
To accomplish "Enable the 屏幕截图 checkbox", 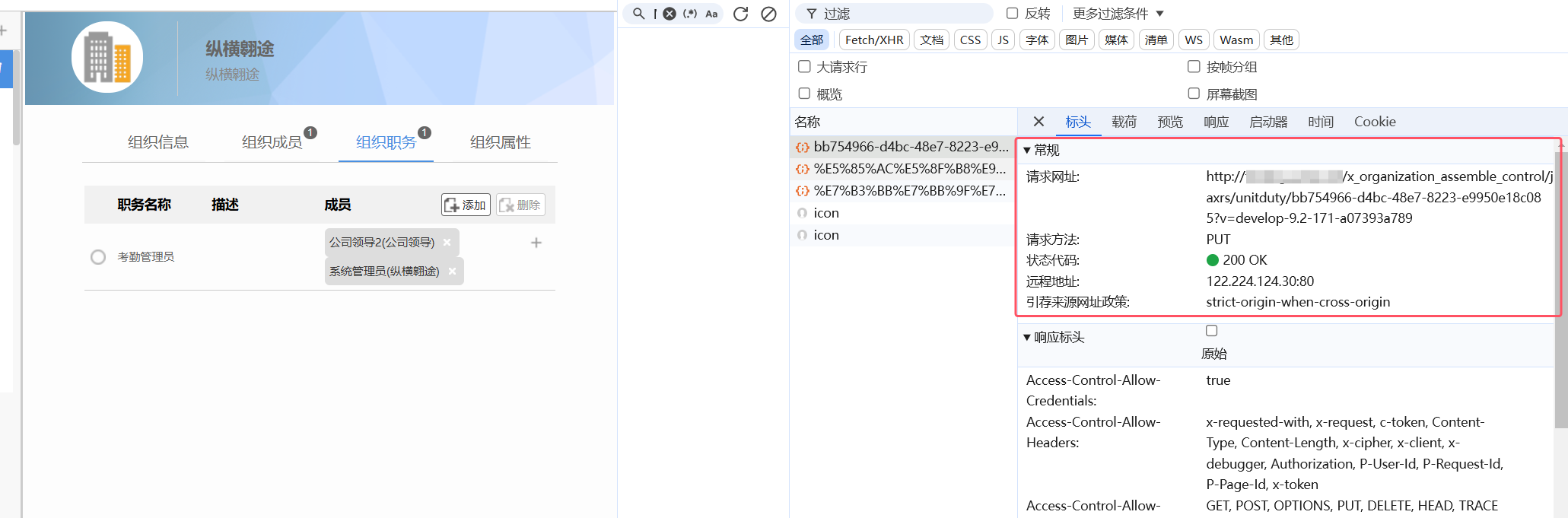I will tap(1194, 94).
